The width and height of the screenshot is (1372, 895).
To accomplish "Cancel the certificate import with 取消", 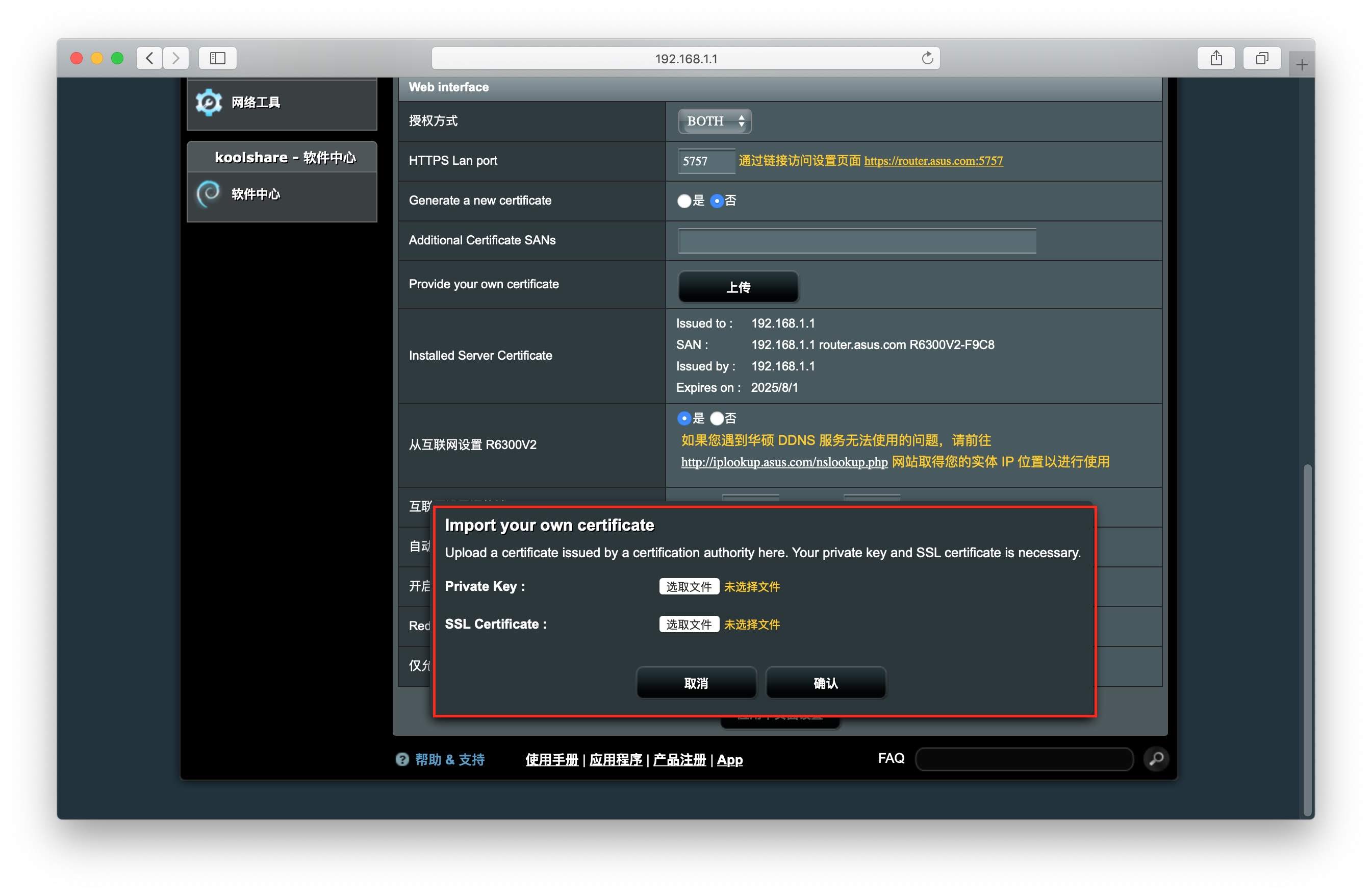I will pos(696,683).
